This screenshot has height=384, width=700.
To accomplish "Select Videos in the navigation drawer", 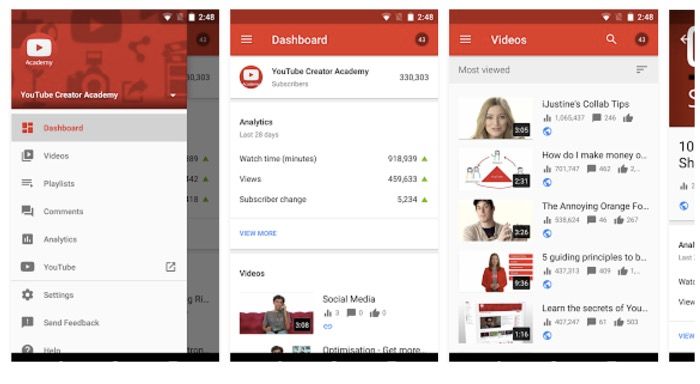I will click(99, 155).
